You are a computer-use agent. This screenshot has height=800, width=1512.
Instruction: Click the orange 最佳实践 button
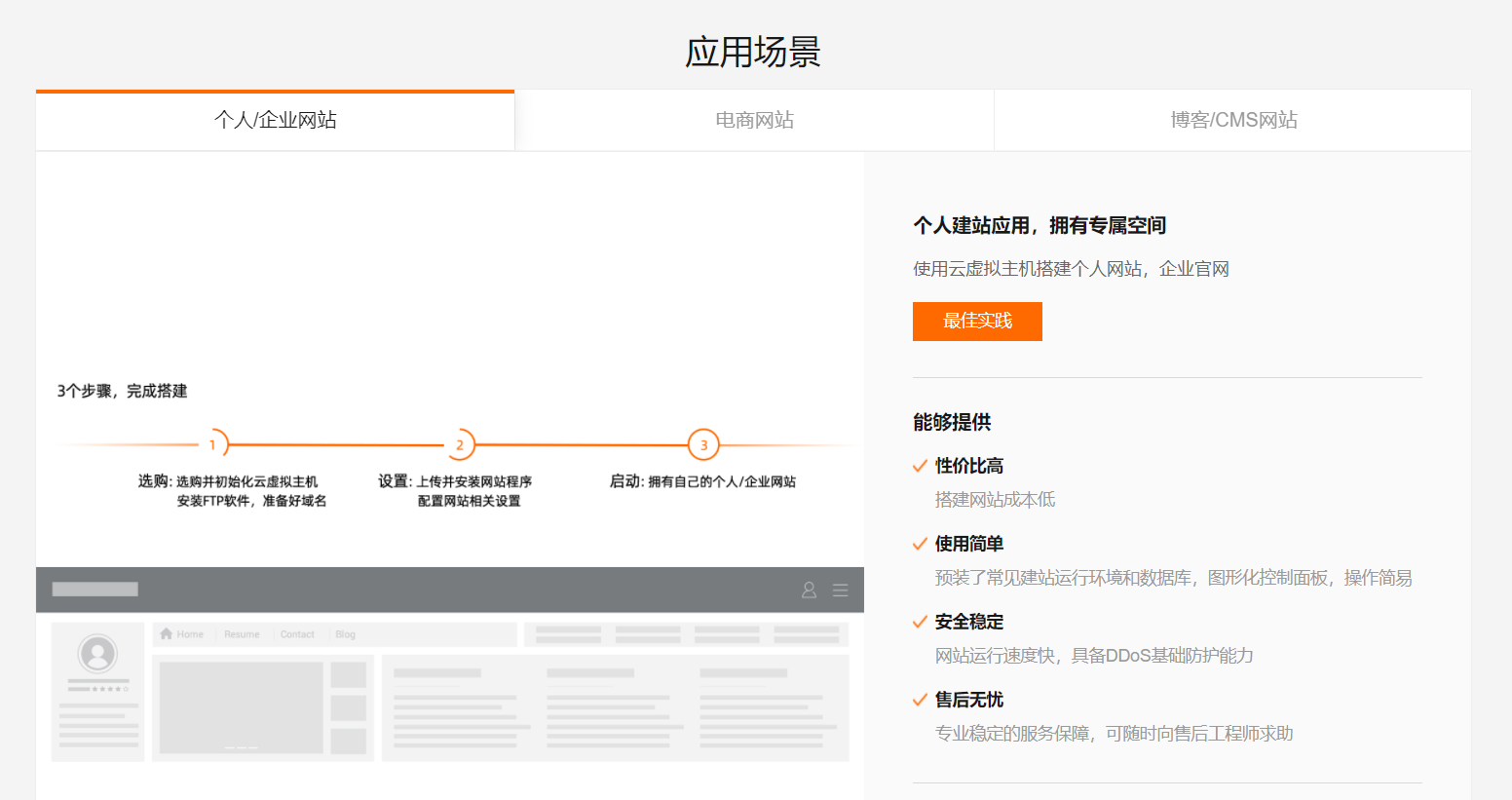977,322
